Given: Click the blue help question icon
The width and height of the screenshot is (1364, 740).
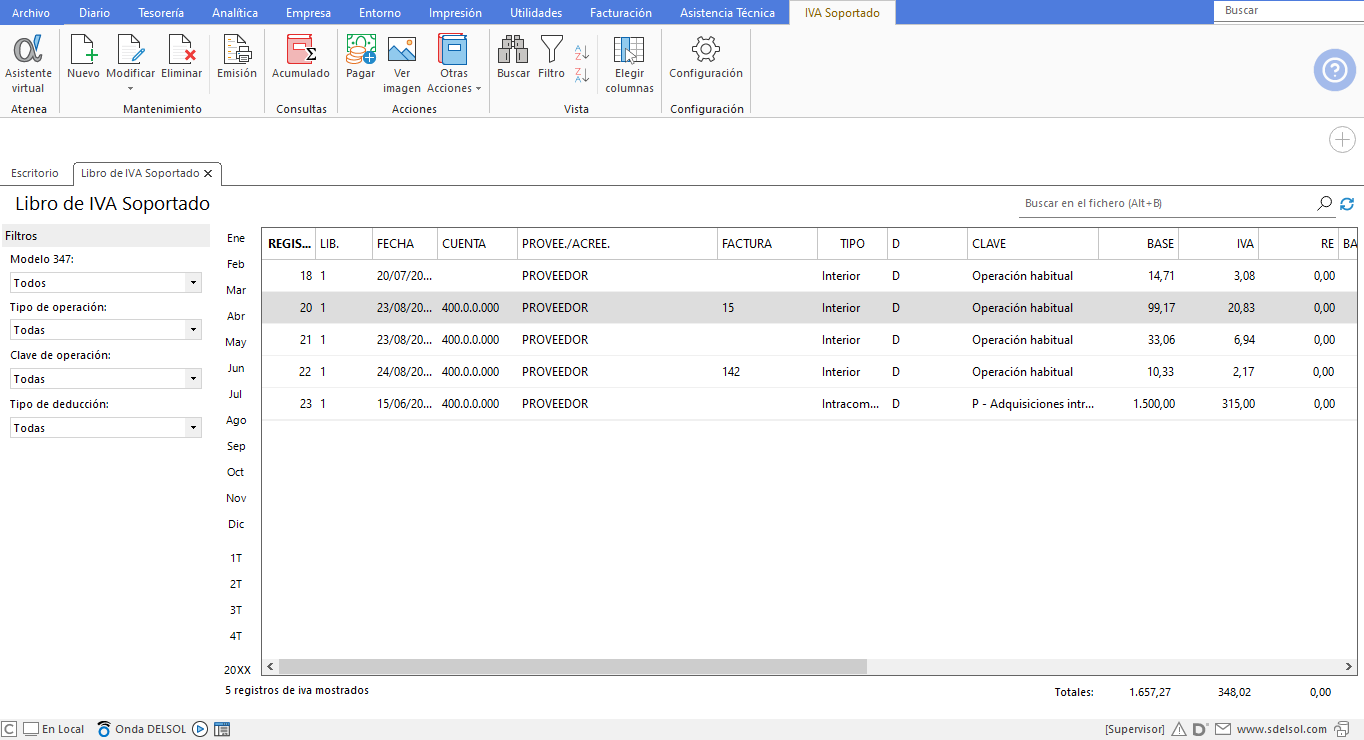Looking at the screenshot, I should point(1335,70).
